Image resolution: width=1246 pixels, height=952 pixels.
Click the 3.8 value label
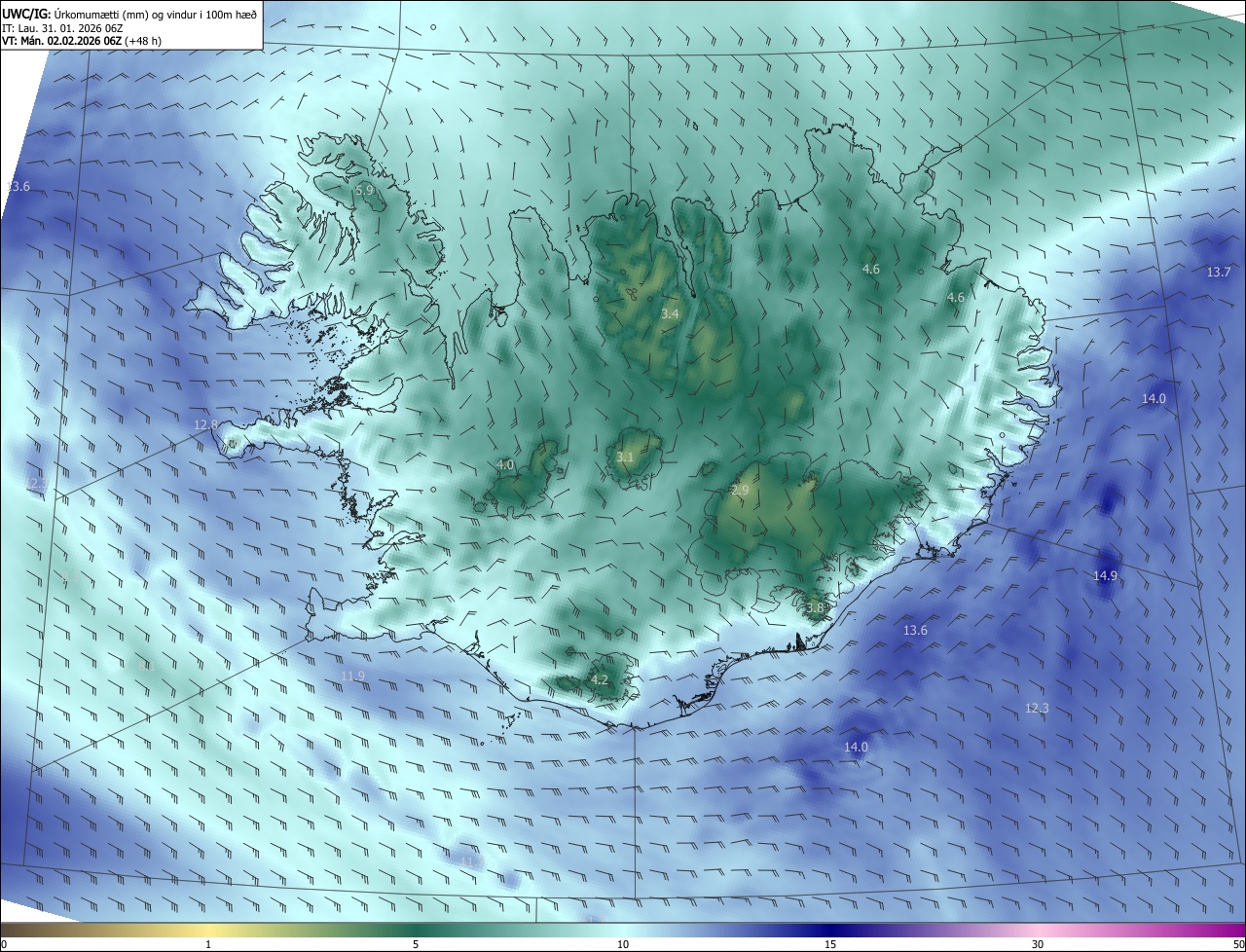click(815, 608)
